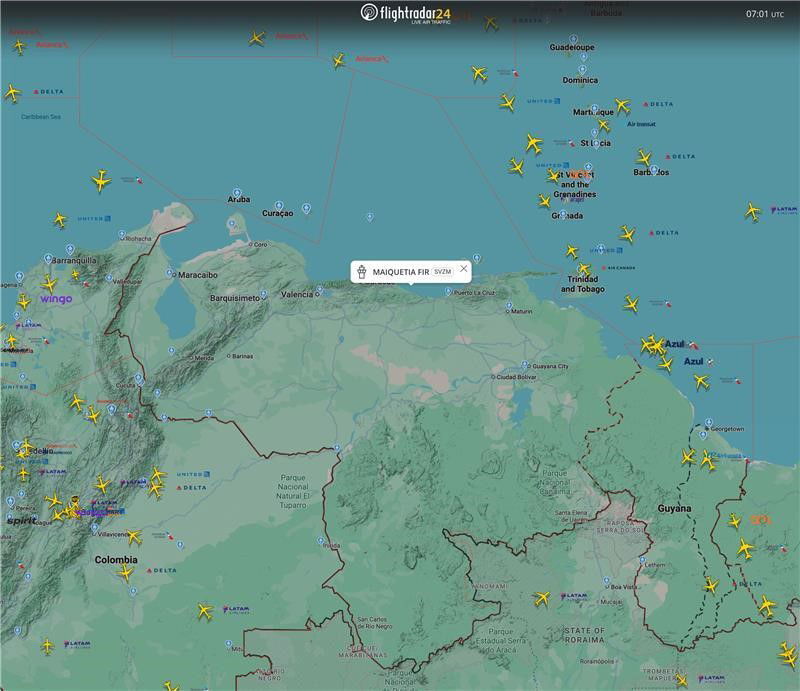Image resolution: width=800 pixels, height=691 pixels.
Task: Click the Riohacha airport pin
Action: click(x=124, y=233)
